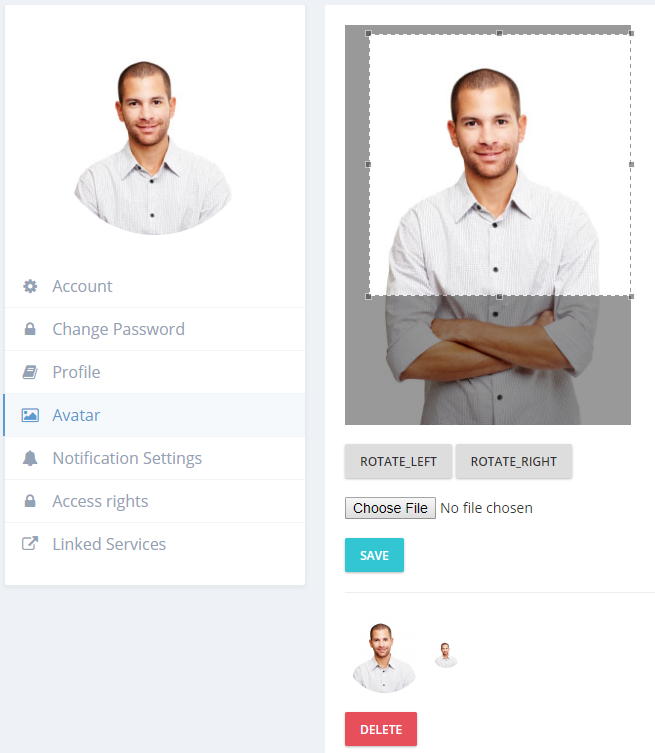Open the Linked Services page
The height and width of the screenshot is (753, 655).
point(155,544)
